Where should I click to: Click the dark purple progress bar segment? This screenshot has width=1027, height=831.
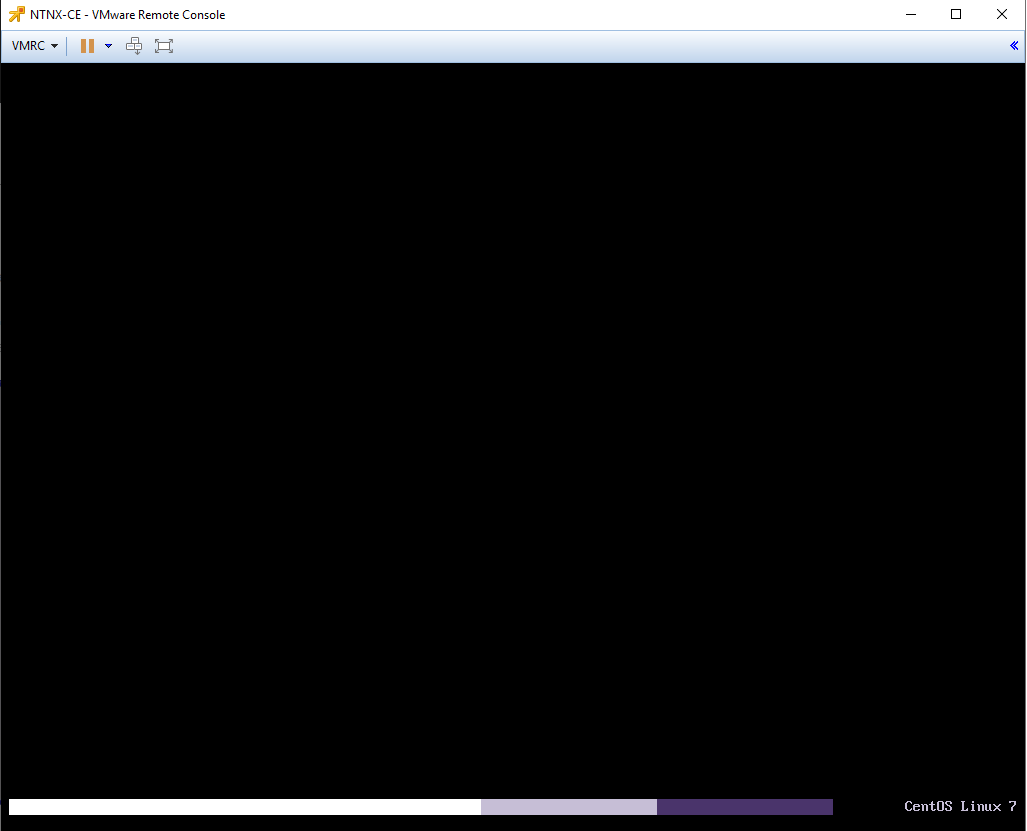coord(744,807)
